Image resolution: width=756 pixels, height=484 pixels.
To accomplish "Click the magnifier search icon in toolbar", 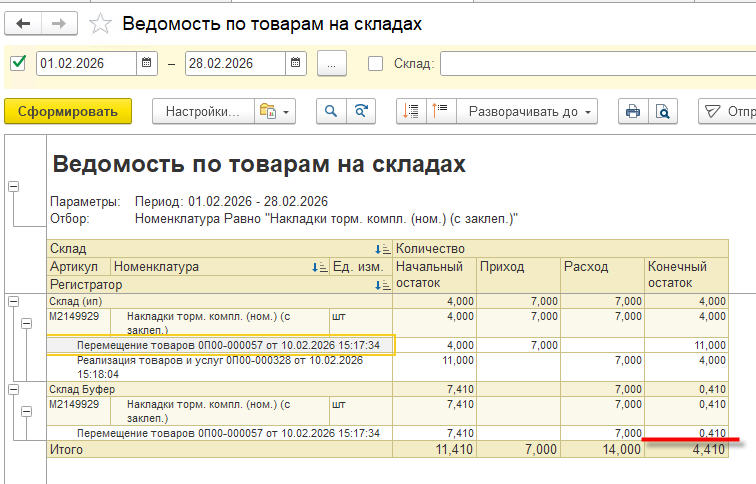I will (x=331, y=111).
